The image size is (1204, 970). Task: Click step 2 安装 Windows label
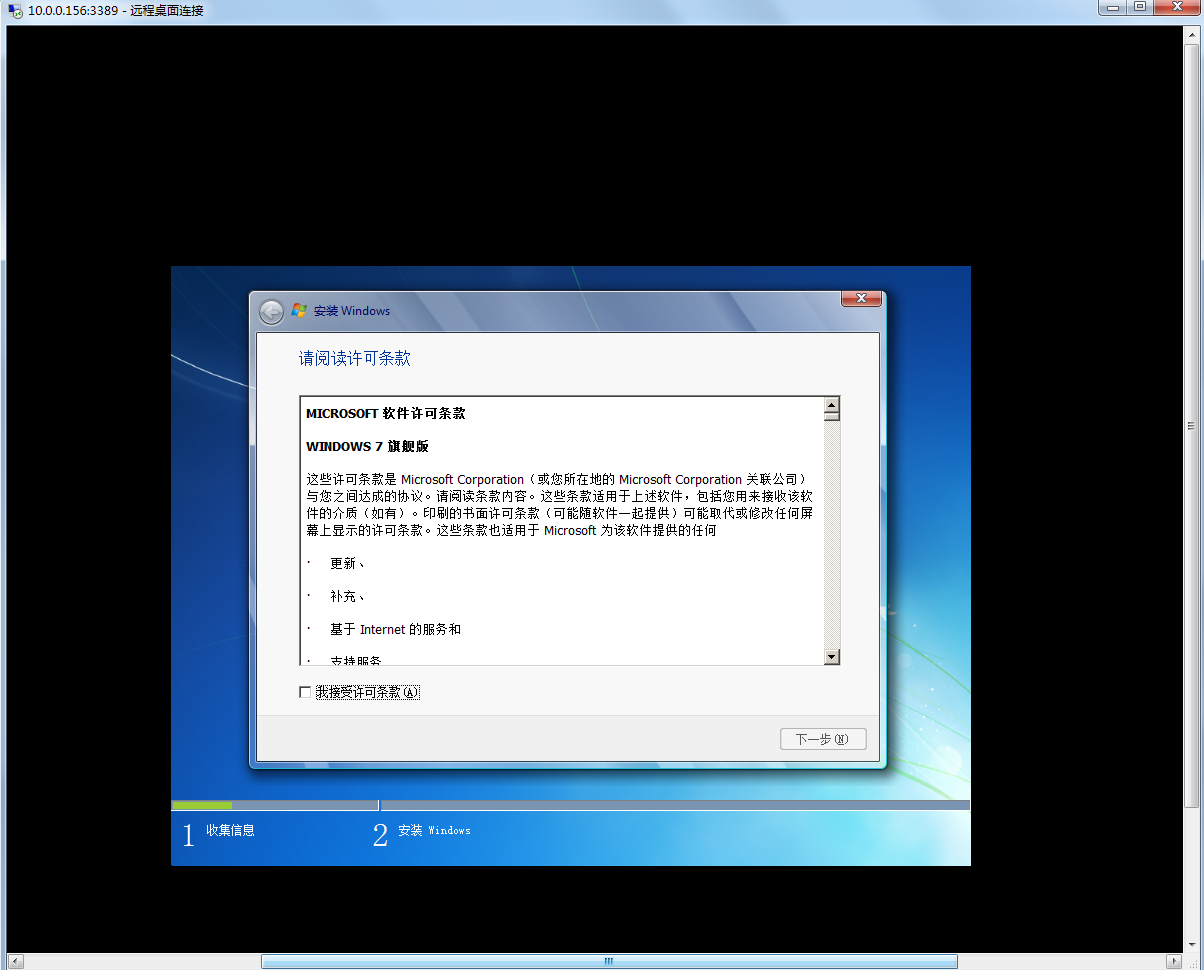coord(434,830)
